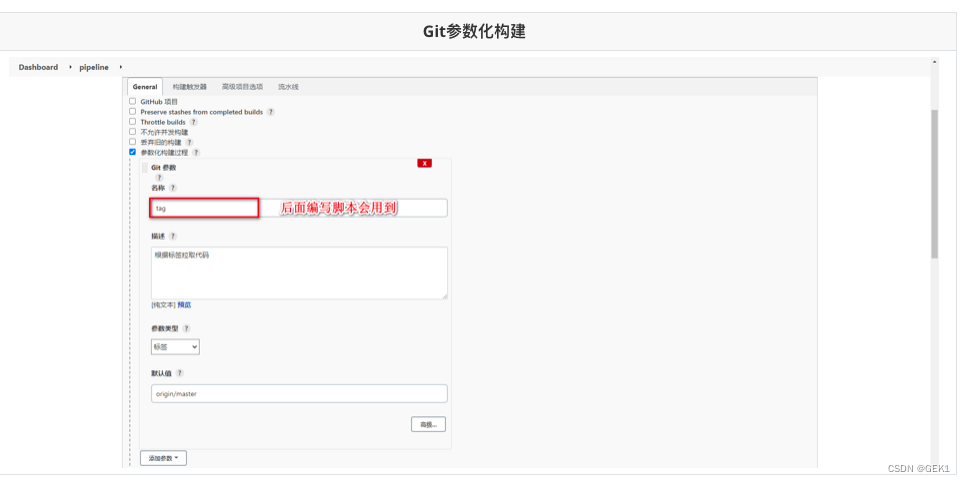
Task: Click the 预览 preview link
Action: (x=184, y=305)
